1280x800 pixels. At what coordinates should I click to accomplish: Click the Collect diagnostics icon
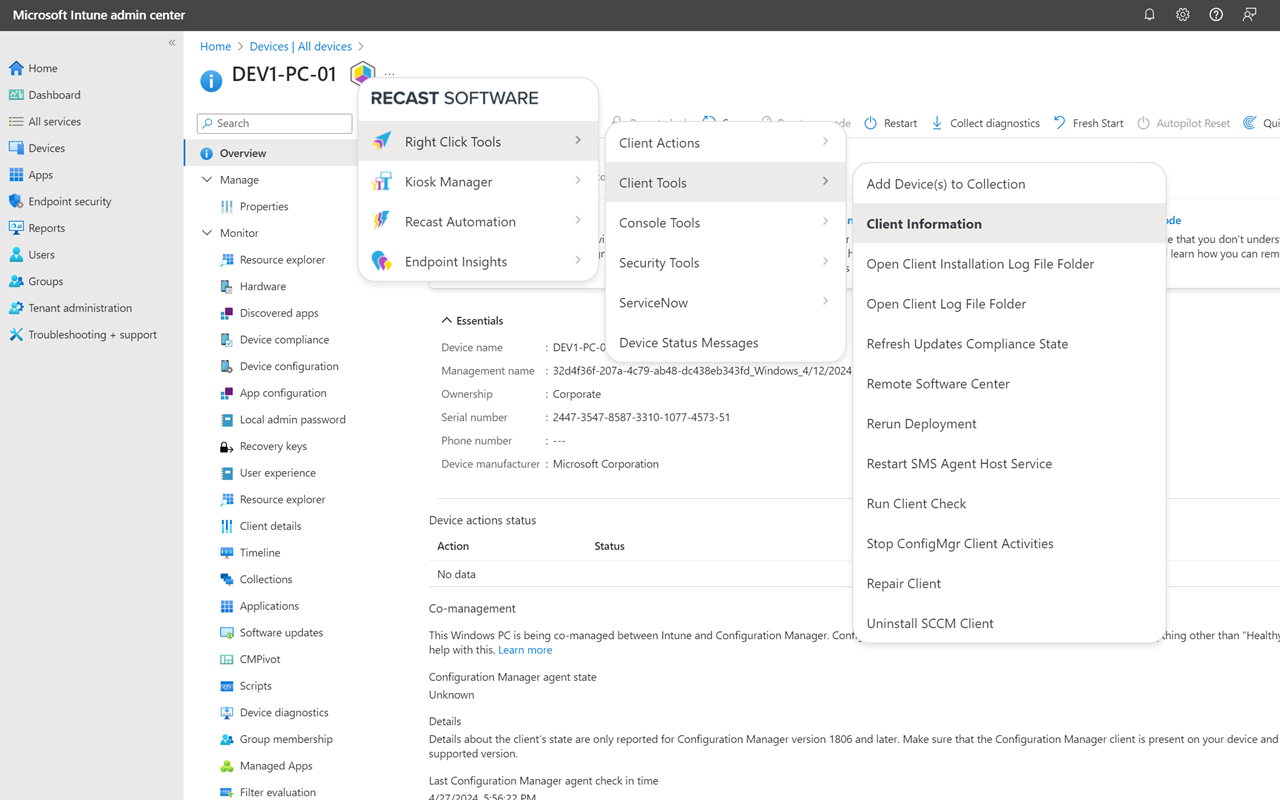click(938, 123)
